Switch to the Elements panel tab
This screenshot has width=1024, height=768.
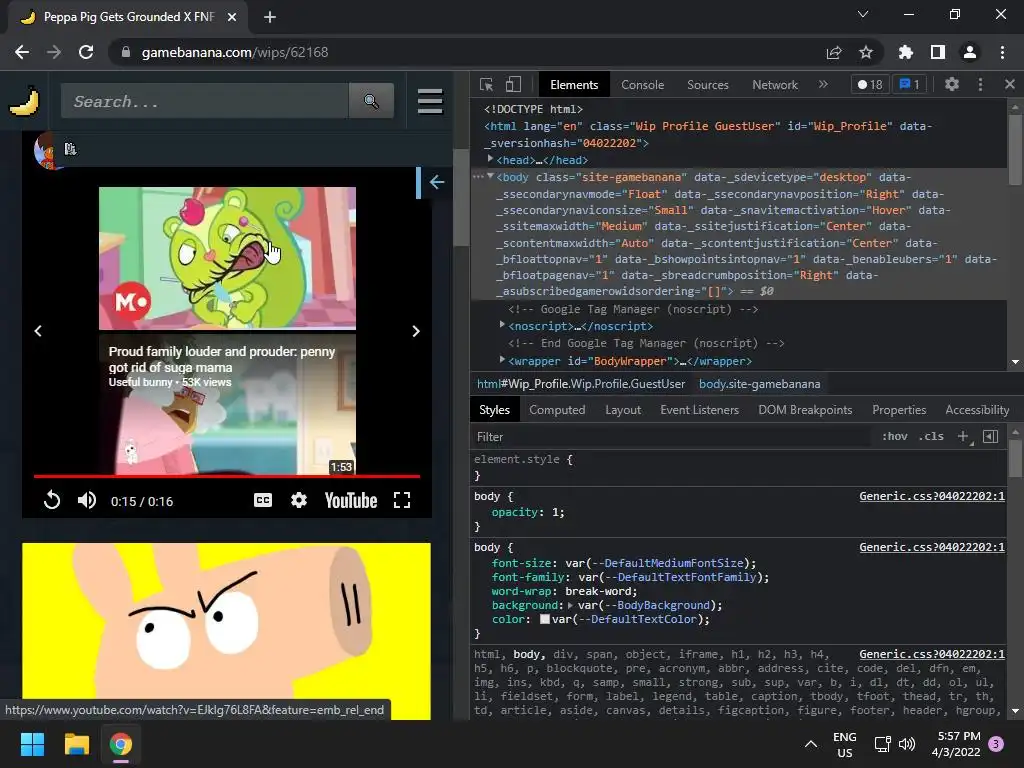point(574,85)
